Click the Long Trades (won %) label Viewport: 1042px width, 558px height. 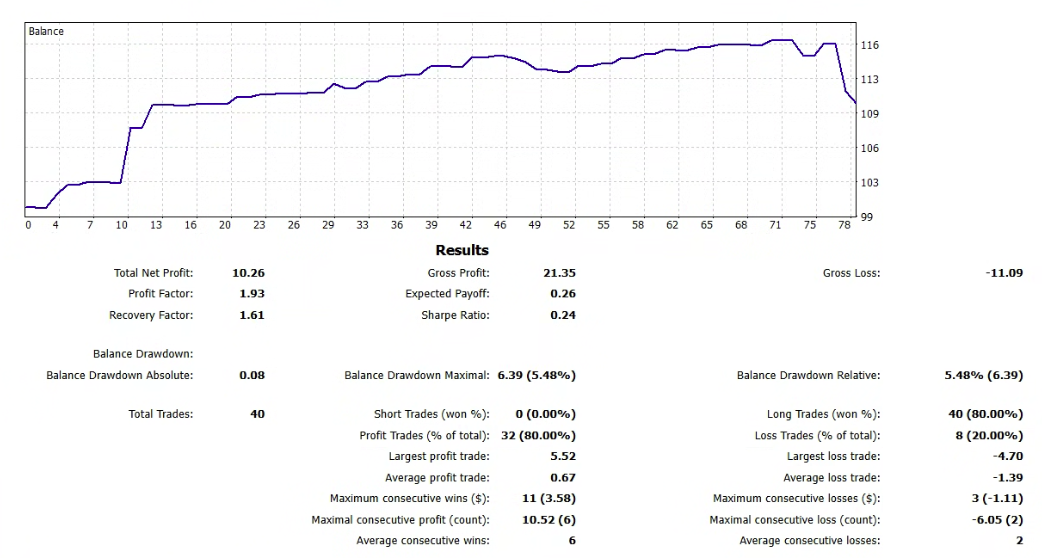pos(823,414)
